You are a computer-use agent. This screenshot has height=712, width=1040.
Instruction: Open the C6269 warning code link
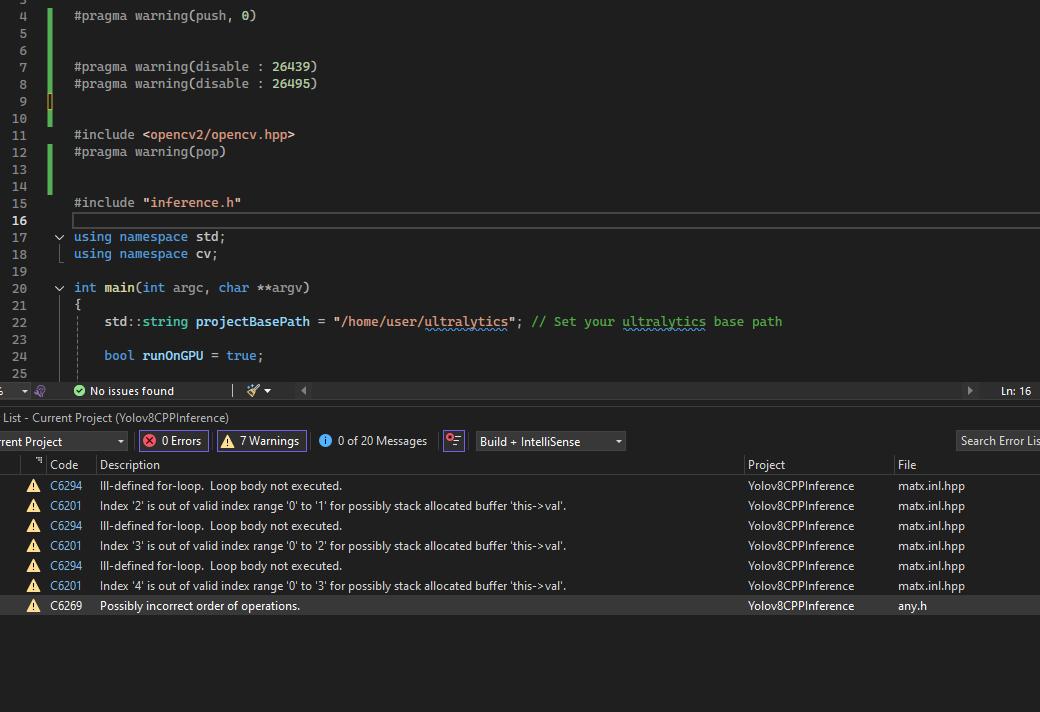pyautogui.click(x=66, y=606)
